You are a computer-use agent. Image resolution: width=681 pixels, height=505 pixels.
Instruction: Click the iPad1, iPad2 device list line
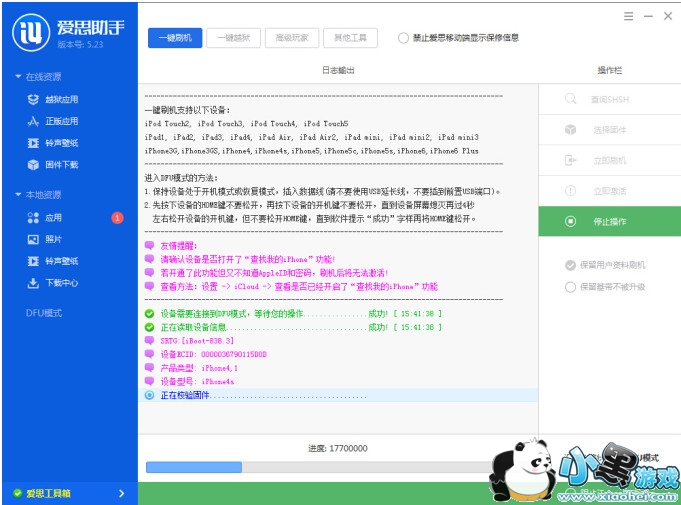pos(311,137)
